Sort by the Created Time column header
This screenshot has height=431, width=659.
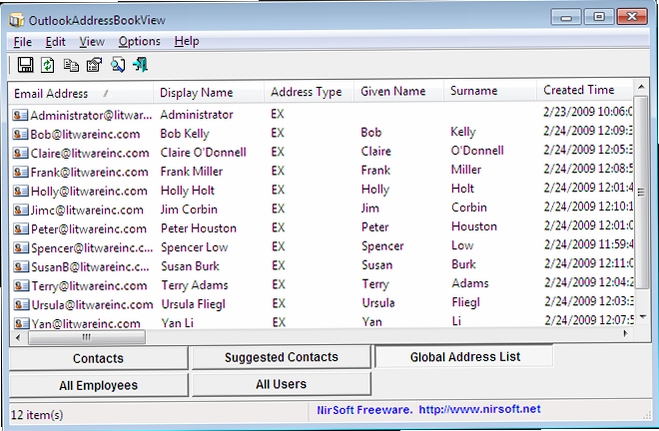pos(584,90)
